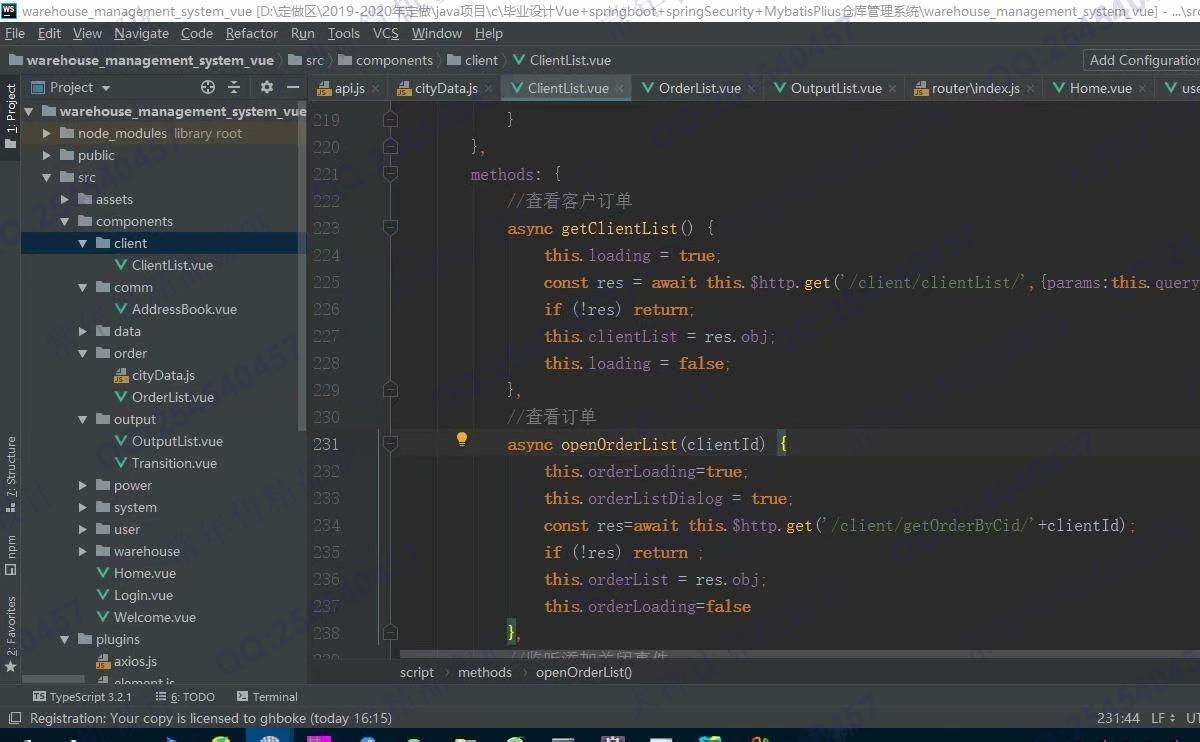Click the Add Configuration button
Screen dimensions: 1200x742
tap(1142, 60)
